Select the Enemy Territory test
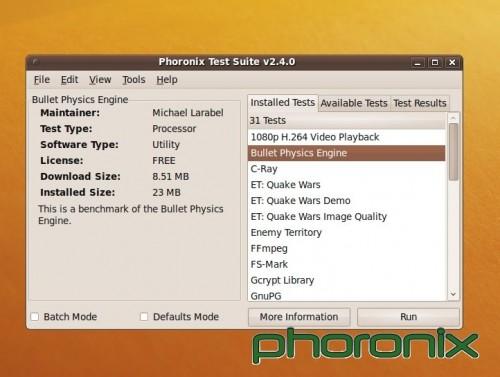500x377 pixels. (347, 233)
